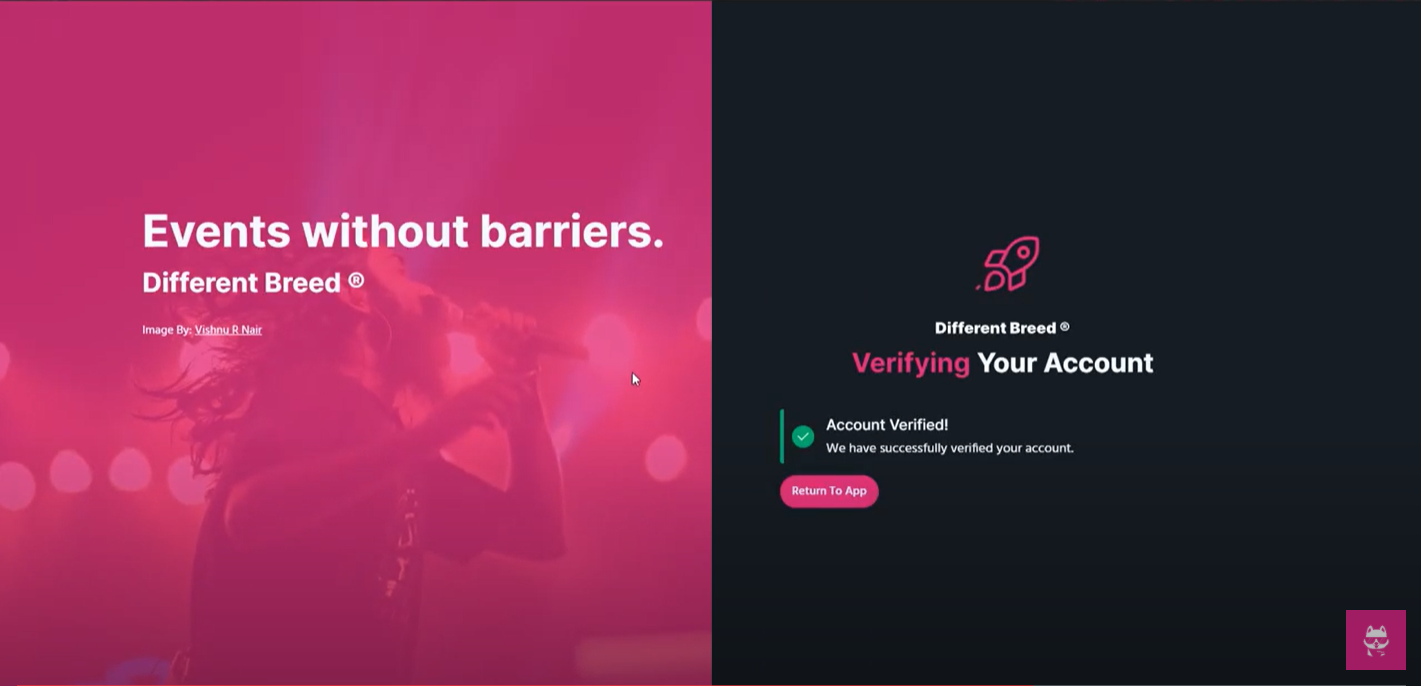Click Different Breed text below rocket logo
Screen dimensions: 1421x686
[x=1002, y=328]
